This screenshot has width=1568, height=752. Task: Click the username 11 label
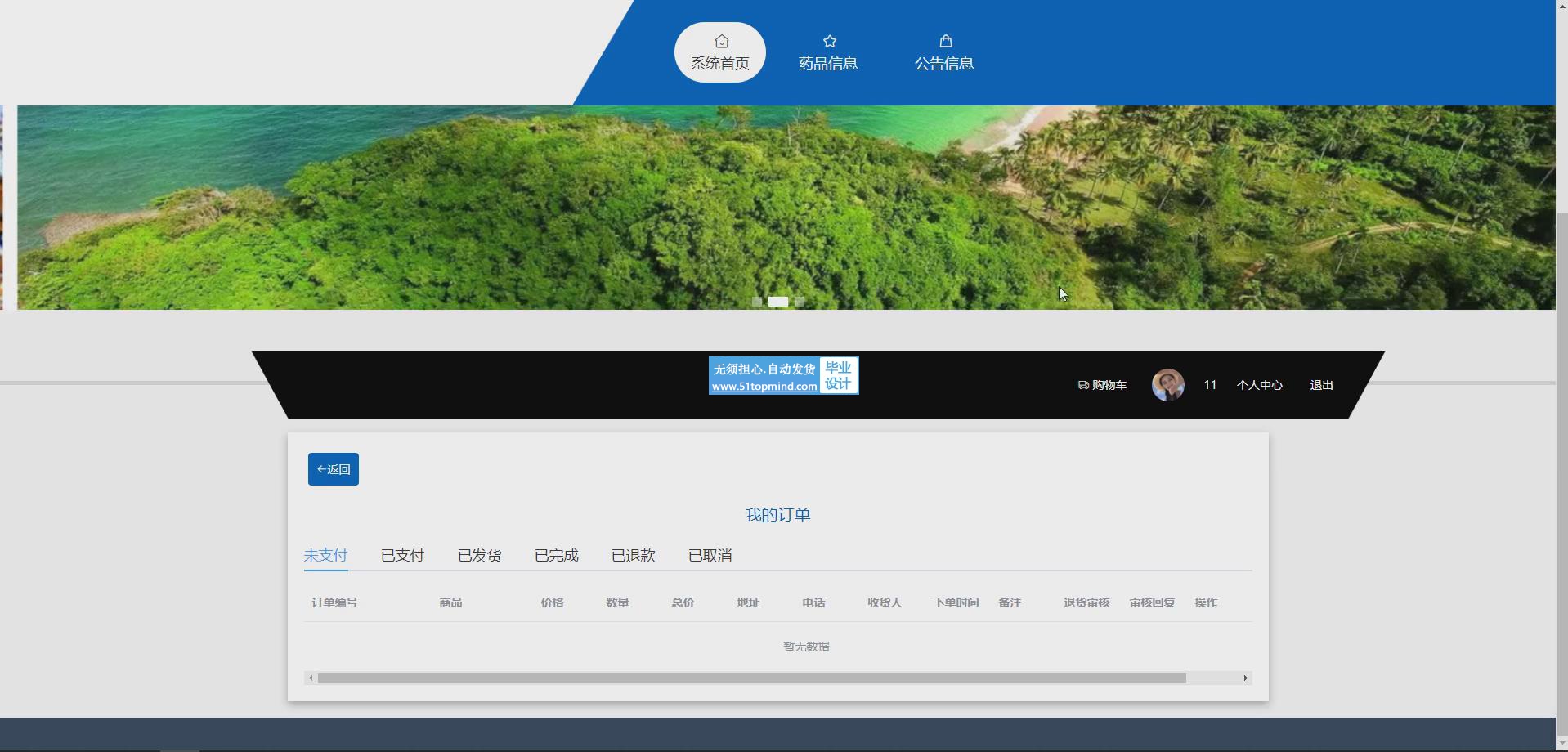pos(1210,385)
